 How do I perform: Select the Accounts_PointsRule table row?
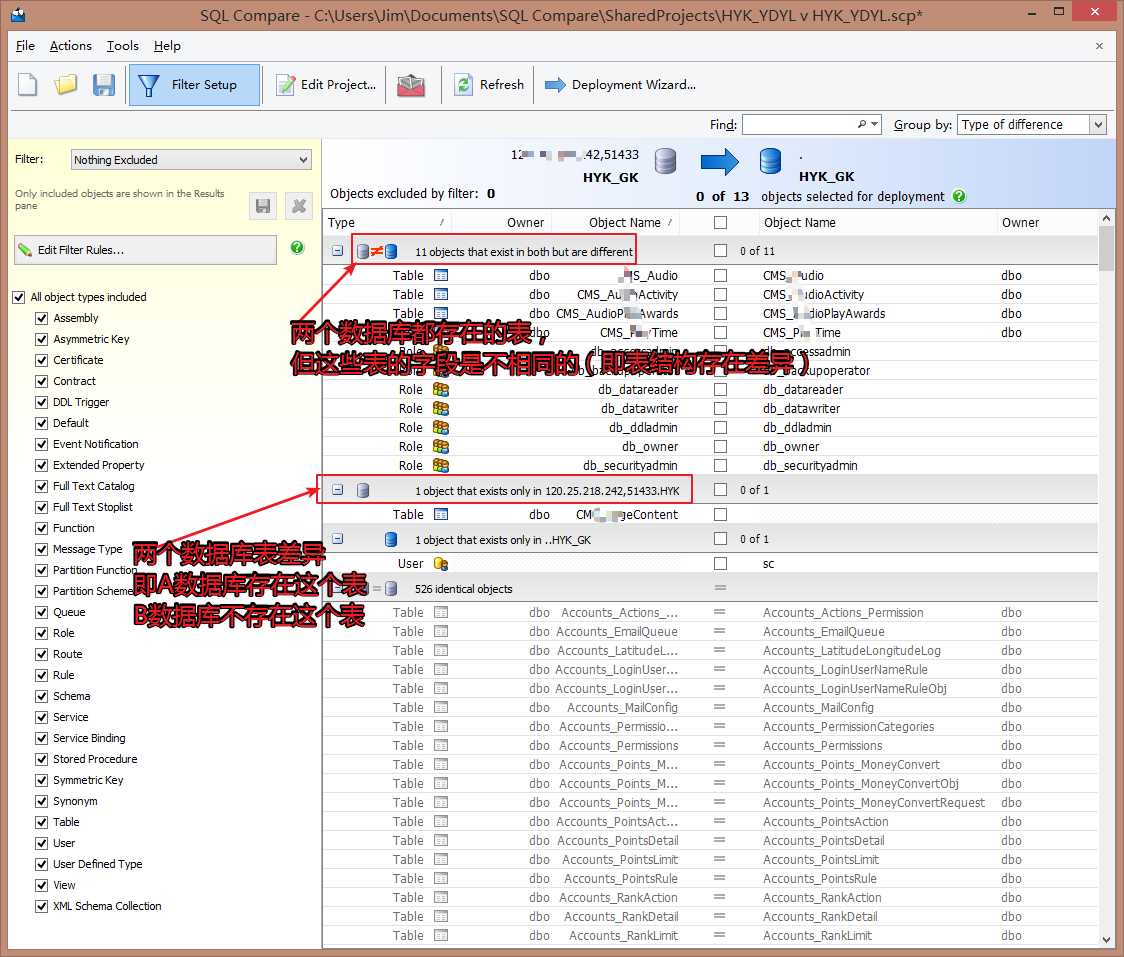pos(710,878)
